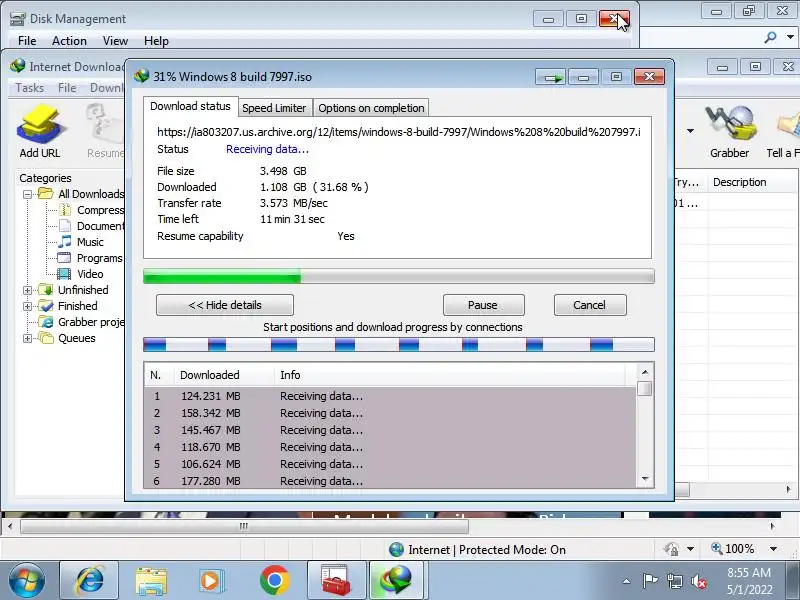Click the zoom magnifier icon in browser status bar
The image size is (800, 600).
717,548
